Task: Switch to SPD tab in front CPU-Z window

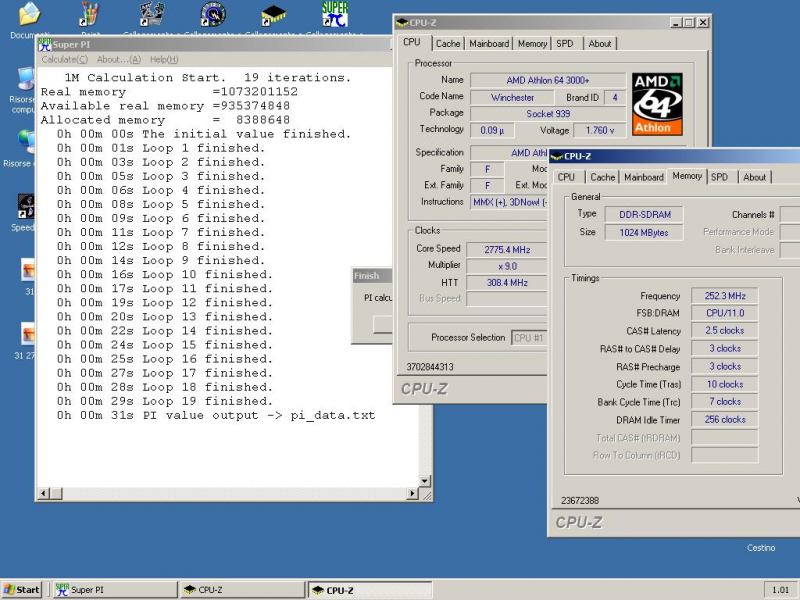Action: pos(719,177)
